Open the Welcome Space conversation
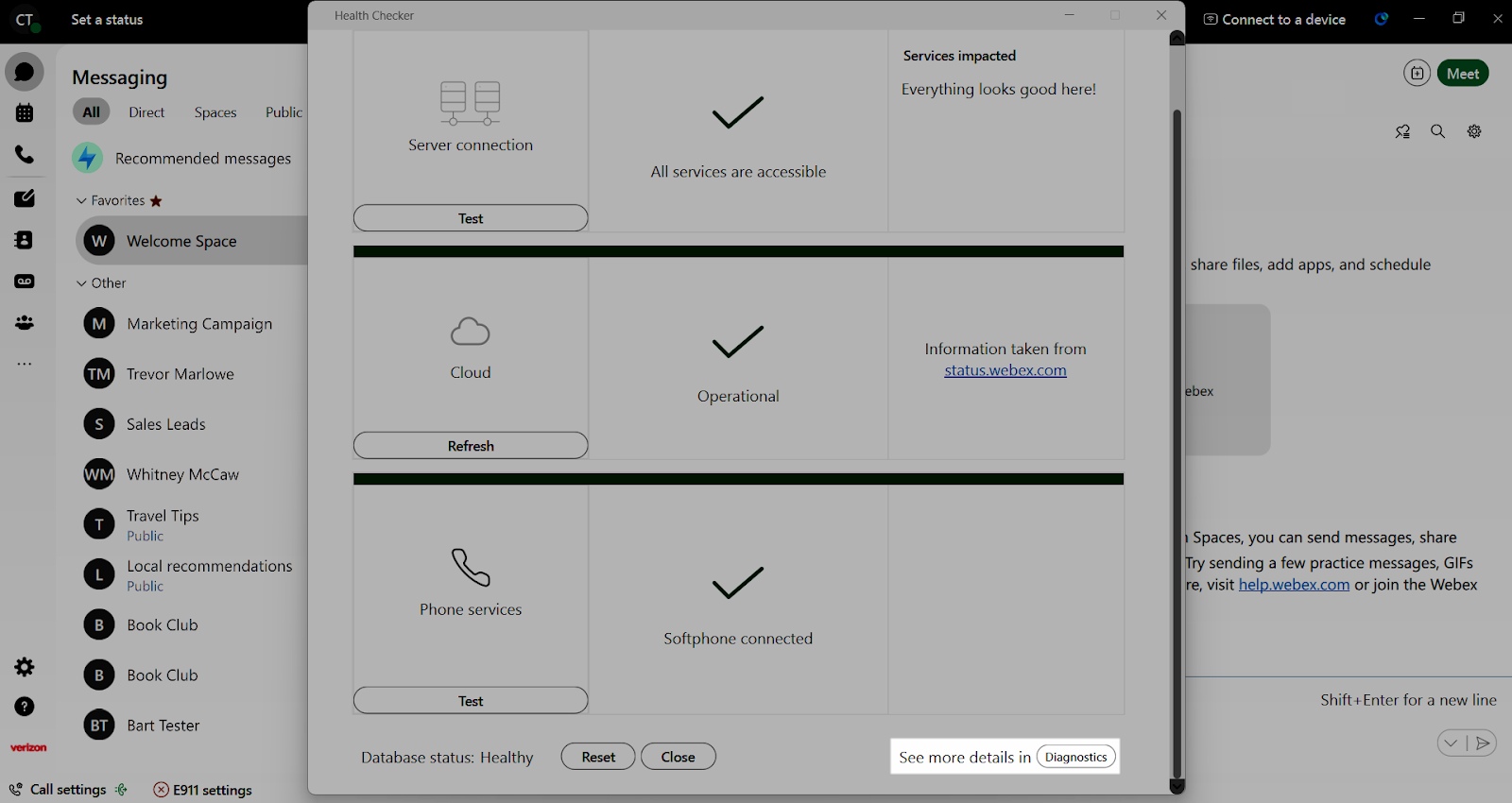The height and width of the screenshot is (803, 1512). tap(192, 241)
